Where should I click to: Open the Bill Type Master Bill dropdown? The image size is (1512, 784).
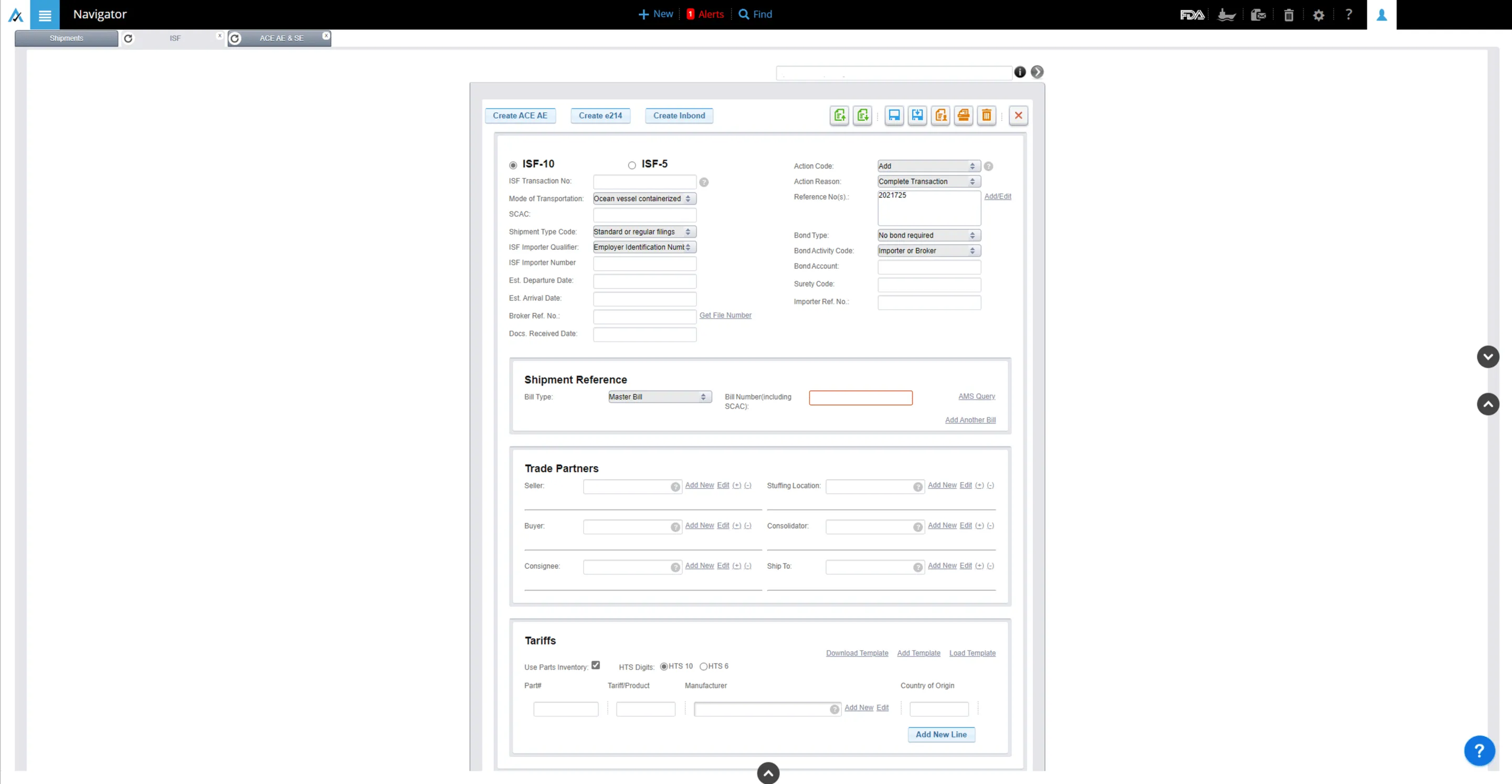click(659, 397)
